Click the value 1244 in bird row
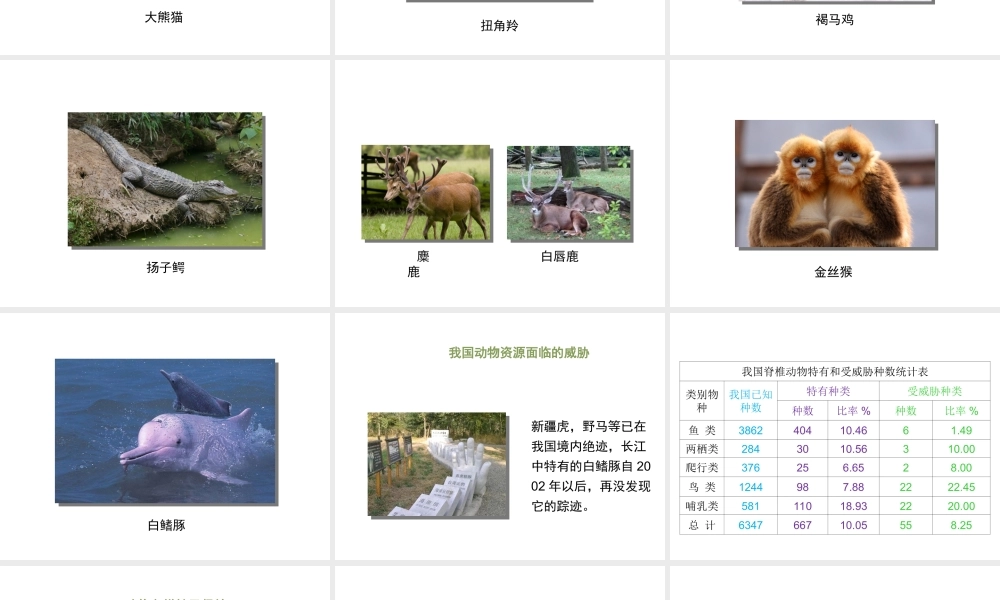Viewport: 1000px width, 600px height. click(751, 487)
